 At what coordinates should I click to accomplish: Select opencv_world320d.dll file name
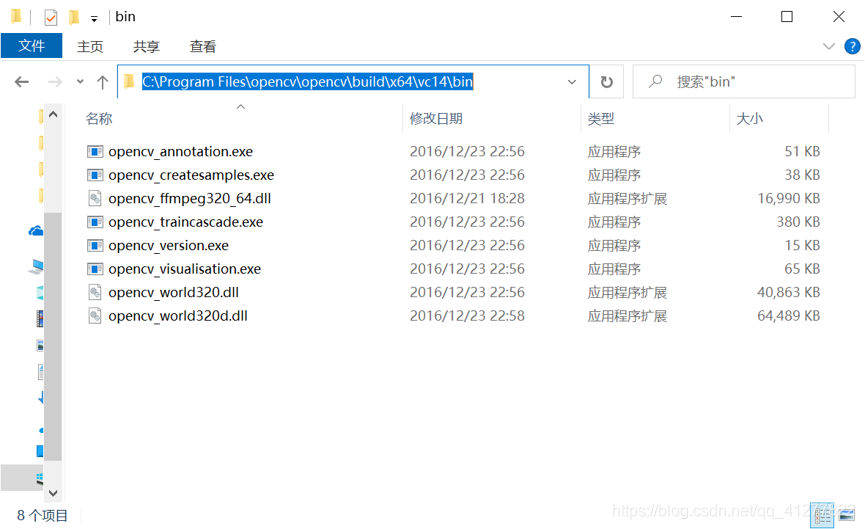[178, 316]
